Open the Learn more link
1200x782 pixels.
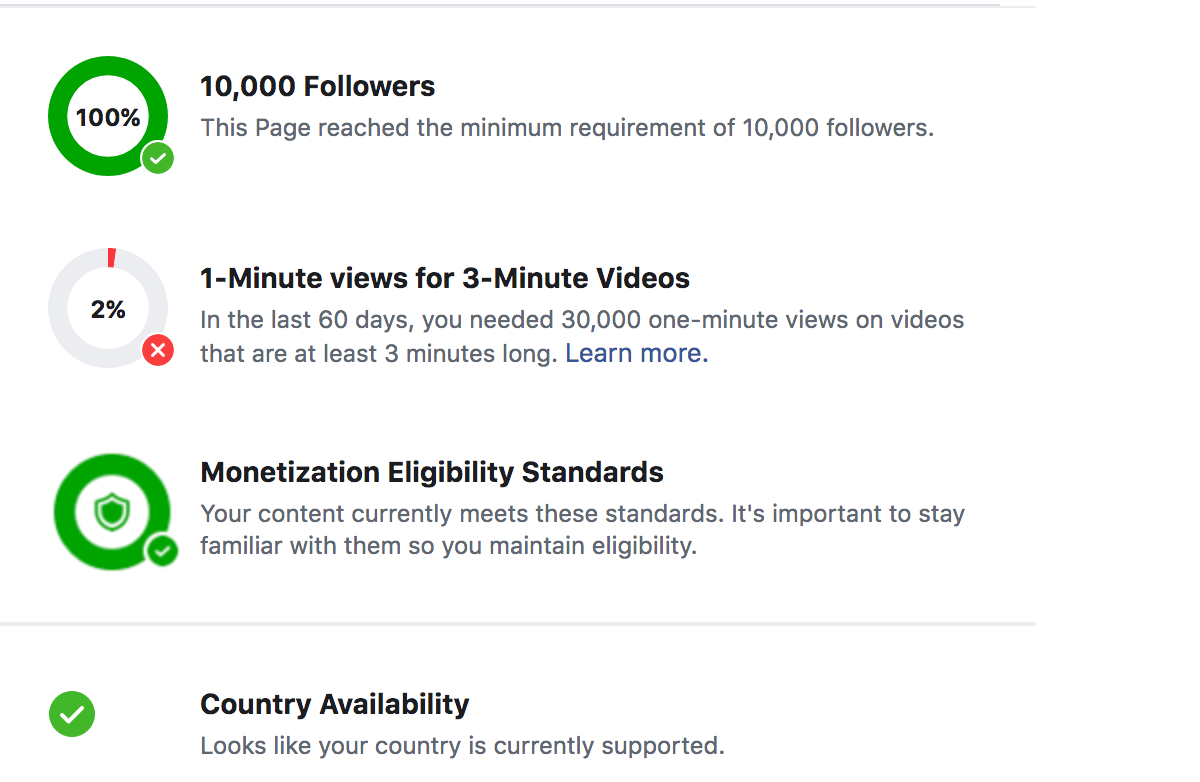[636, 354]
